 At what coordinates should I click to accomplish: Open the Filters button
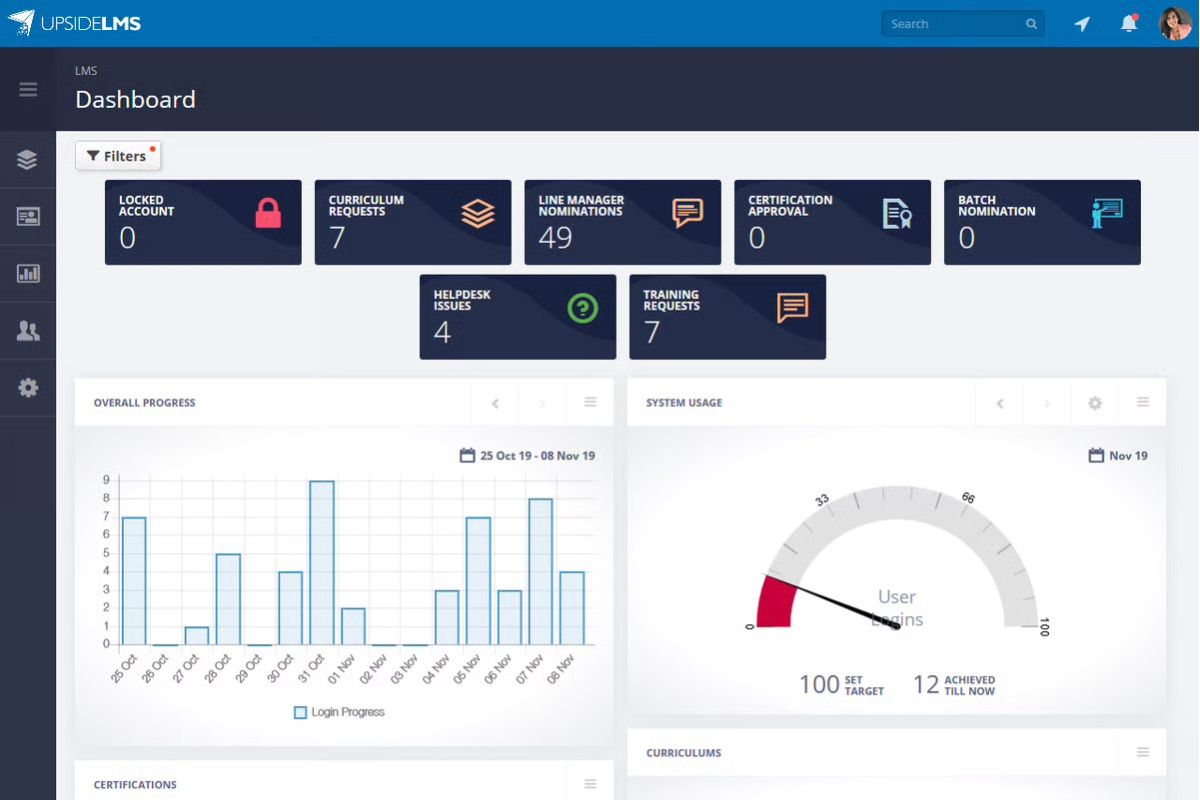tap(118, 156)
